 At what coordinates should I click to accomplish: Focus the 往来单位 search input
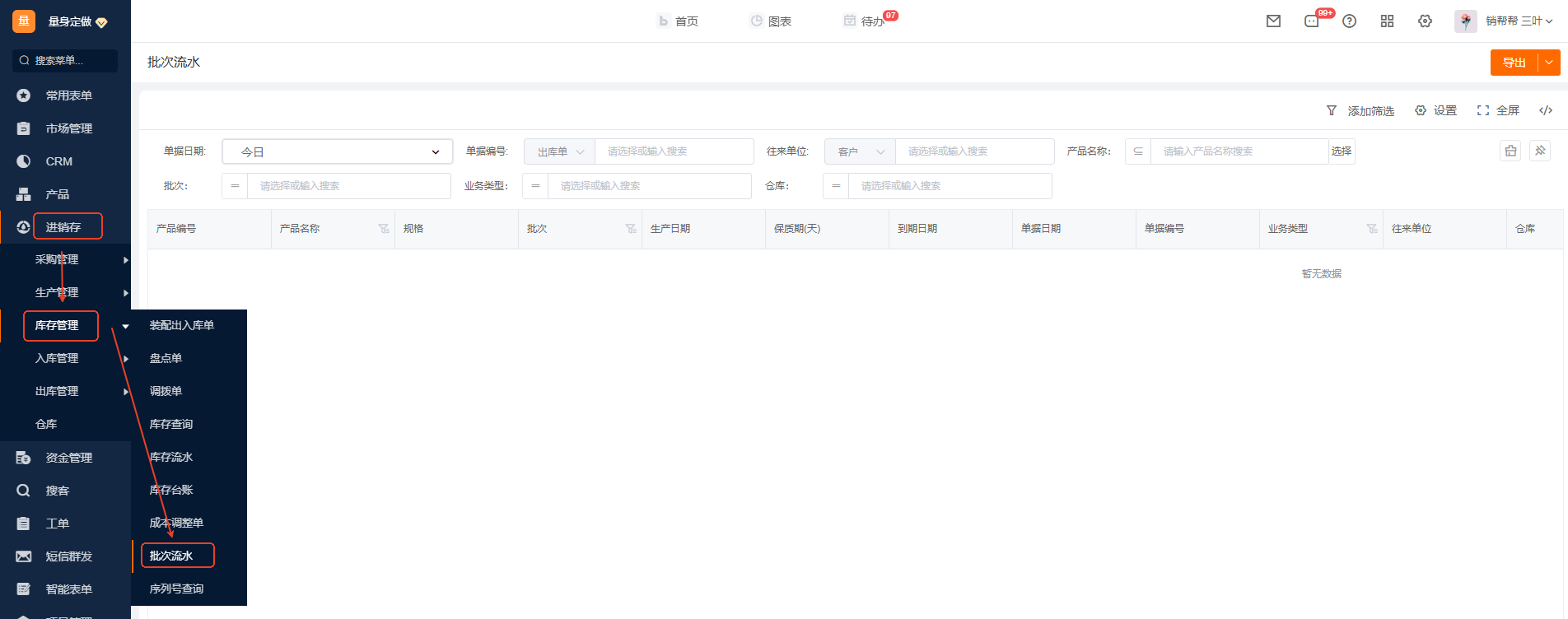pos(974,151)
